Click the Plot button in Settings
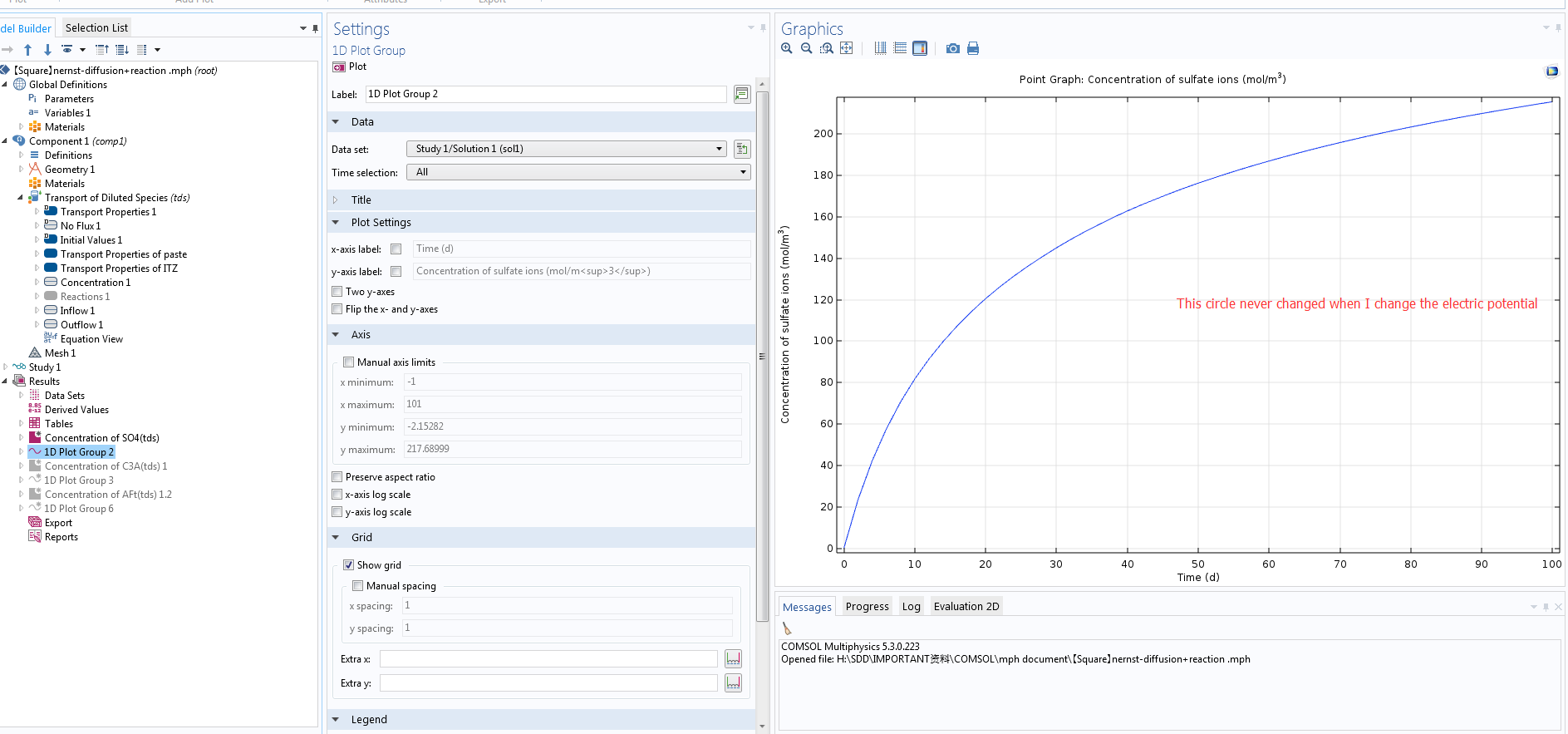The width and height of the screenshot is (1568, 734). point(350,67)
